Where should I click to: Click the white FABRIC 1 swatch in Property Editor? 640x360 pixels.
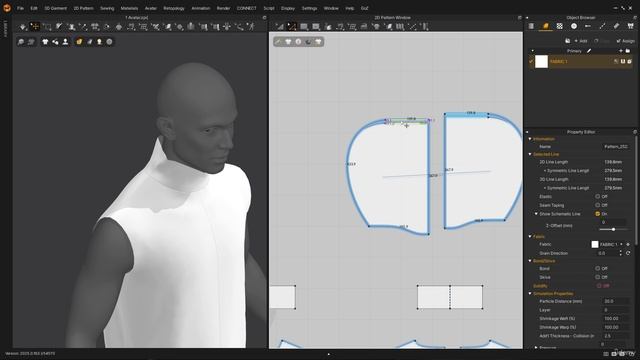click(595, 244)
